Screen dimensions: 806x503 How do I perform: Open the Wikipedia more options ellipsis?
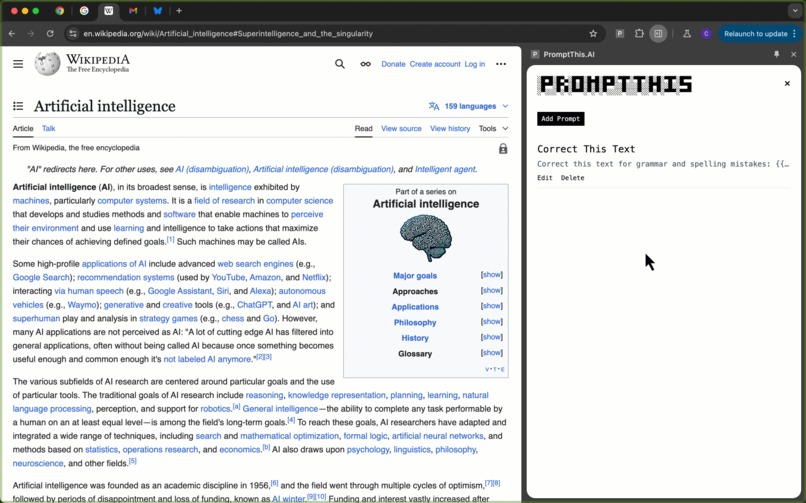click(501, 64)
